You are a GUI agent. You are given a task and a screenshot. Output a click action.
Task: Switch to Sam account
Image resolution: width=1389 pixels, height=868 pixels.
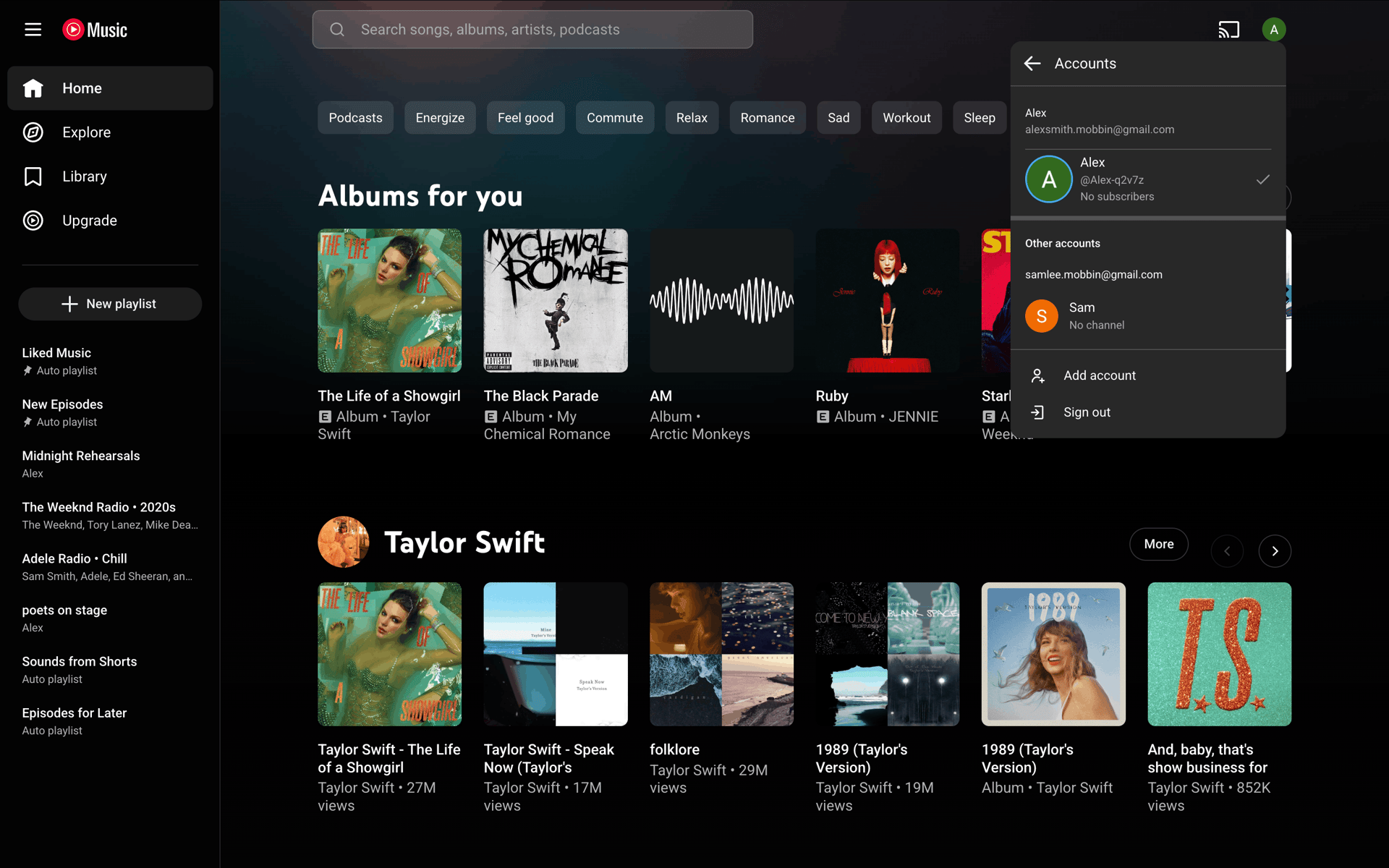1148,316
